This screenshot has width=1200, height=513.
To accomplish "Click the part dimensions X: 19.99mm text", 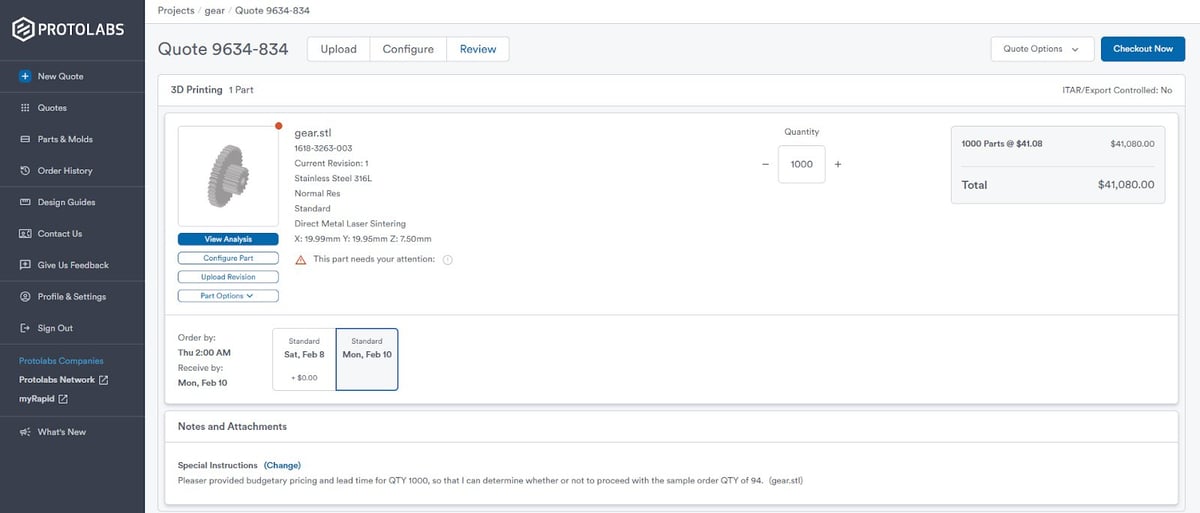I will click(x=363, y=239).
